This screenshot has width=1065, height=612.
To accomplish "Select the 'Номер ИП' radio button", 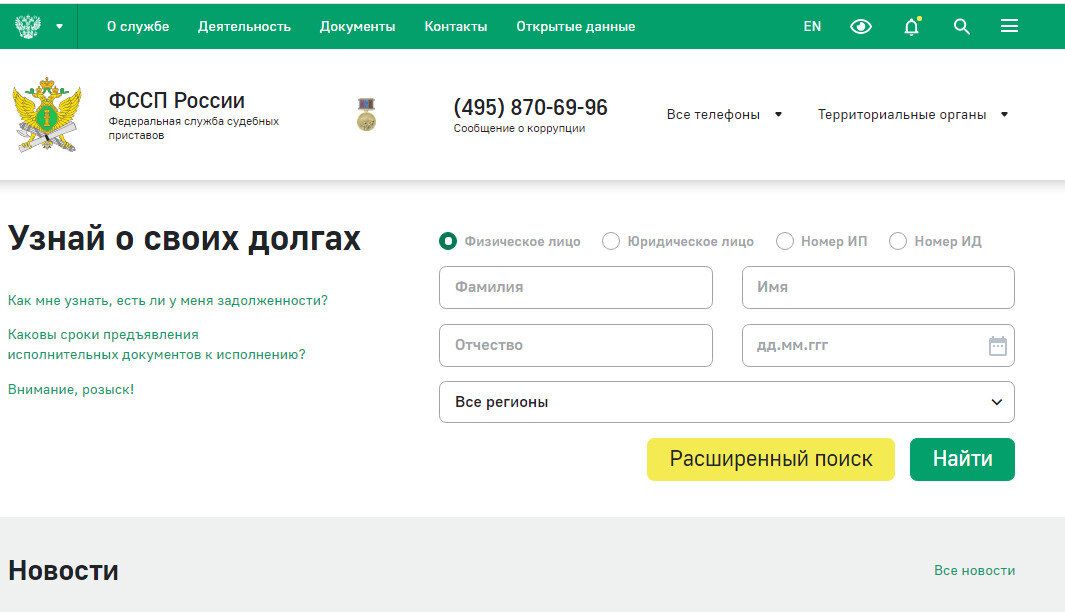I will (784, 241).
